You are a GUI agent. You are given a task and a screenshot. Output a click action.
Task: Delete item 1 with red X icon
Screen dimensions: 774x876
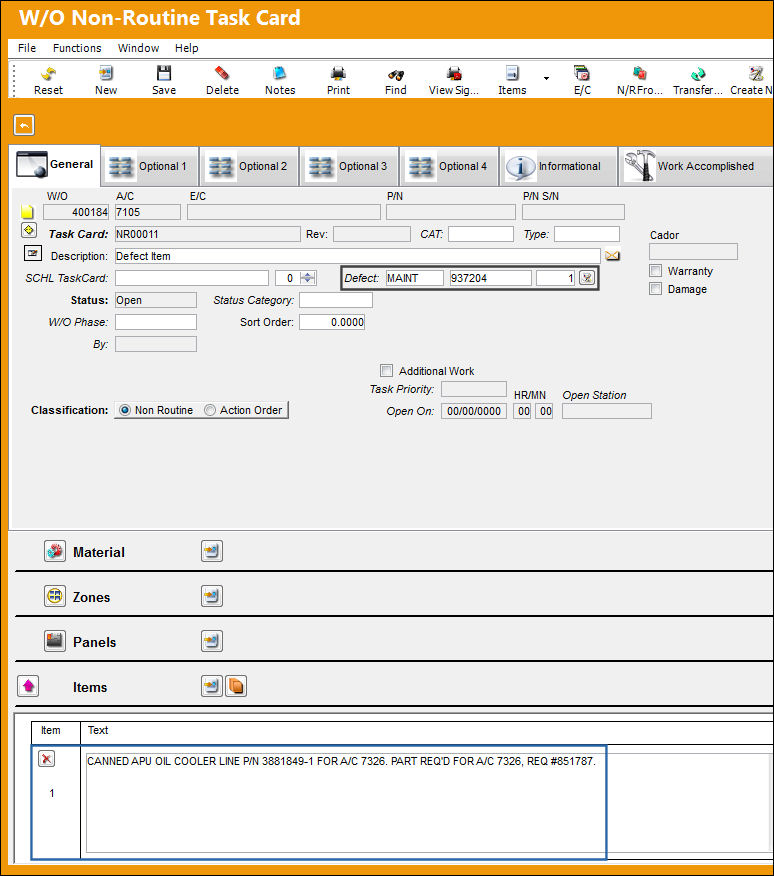(46, 759)
